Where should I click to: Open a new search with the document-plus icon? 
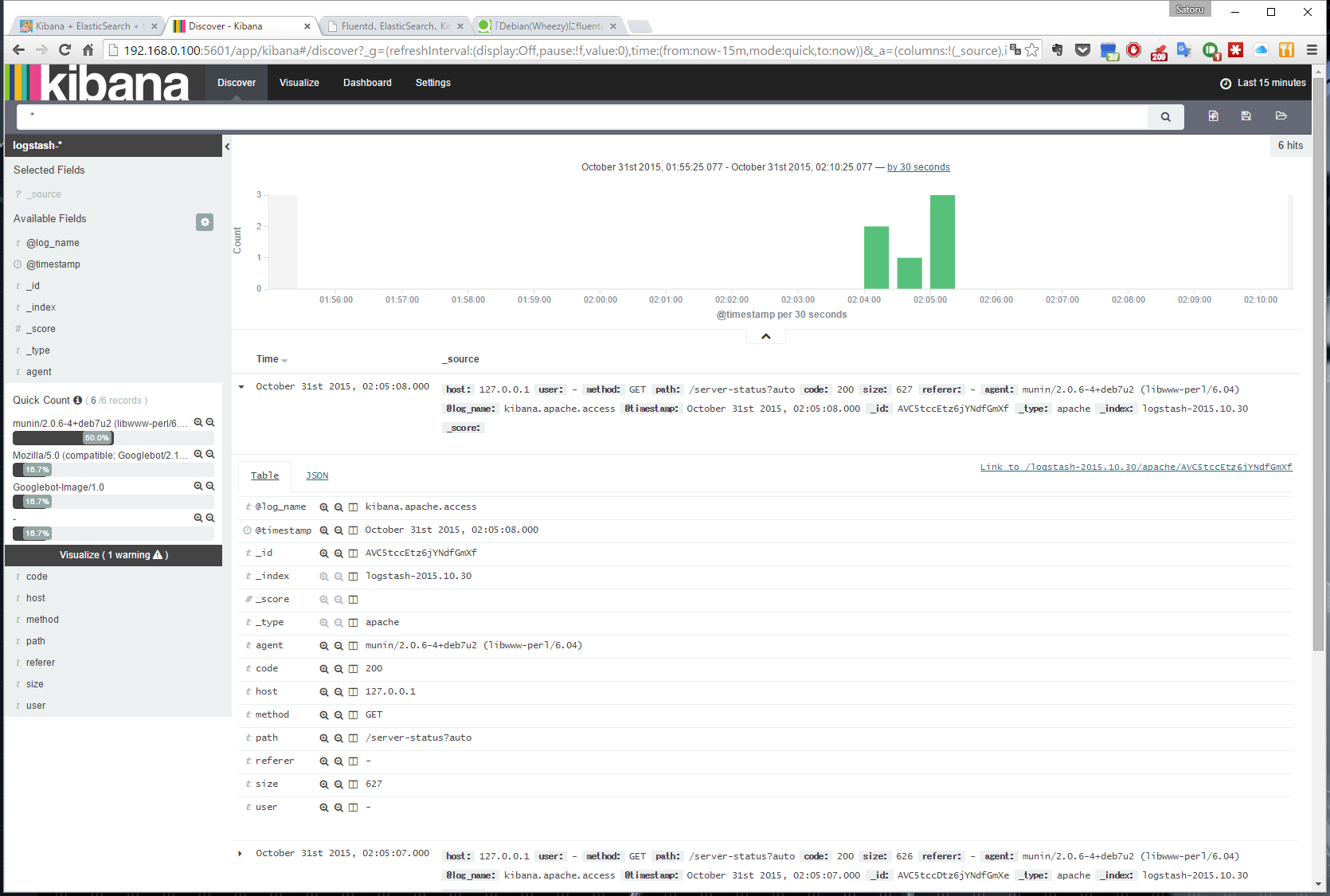[x=1213, y=116]
